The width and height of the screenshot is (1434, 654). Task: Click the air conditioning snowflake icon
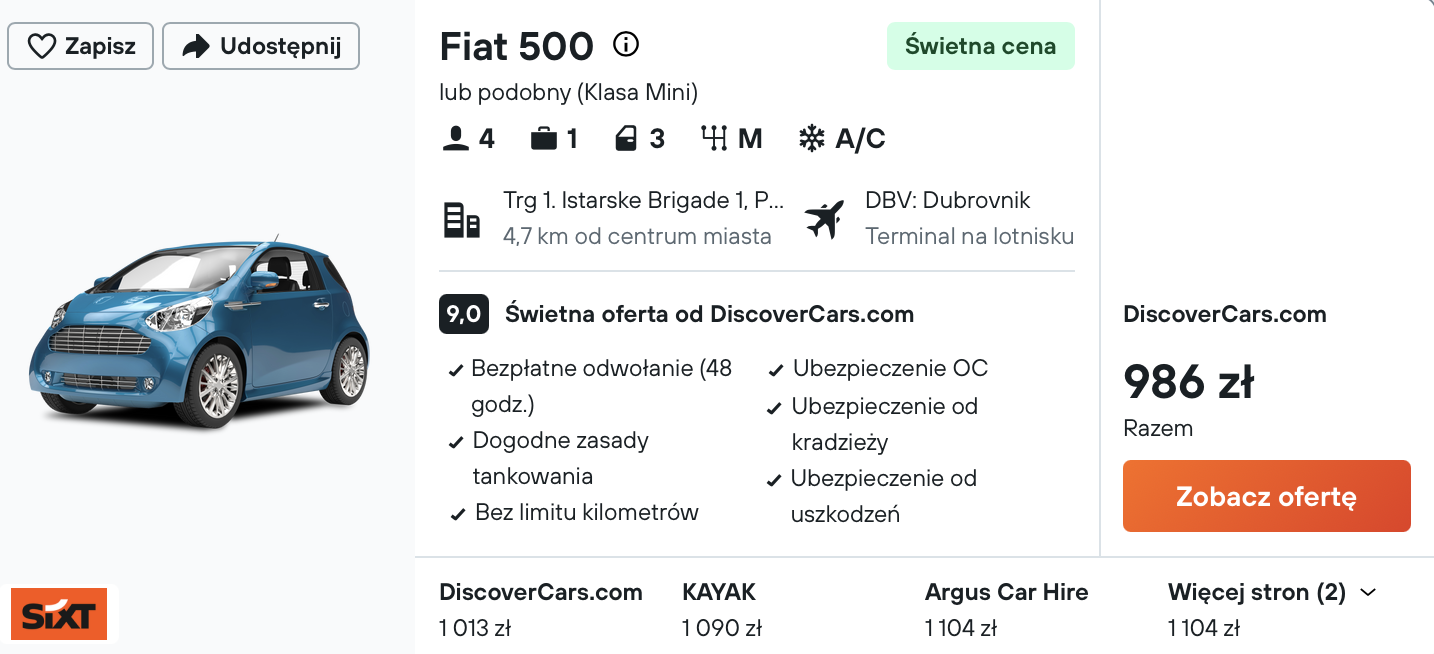pyautogui.click(x=811, y=138)
